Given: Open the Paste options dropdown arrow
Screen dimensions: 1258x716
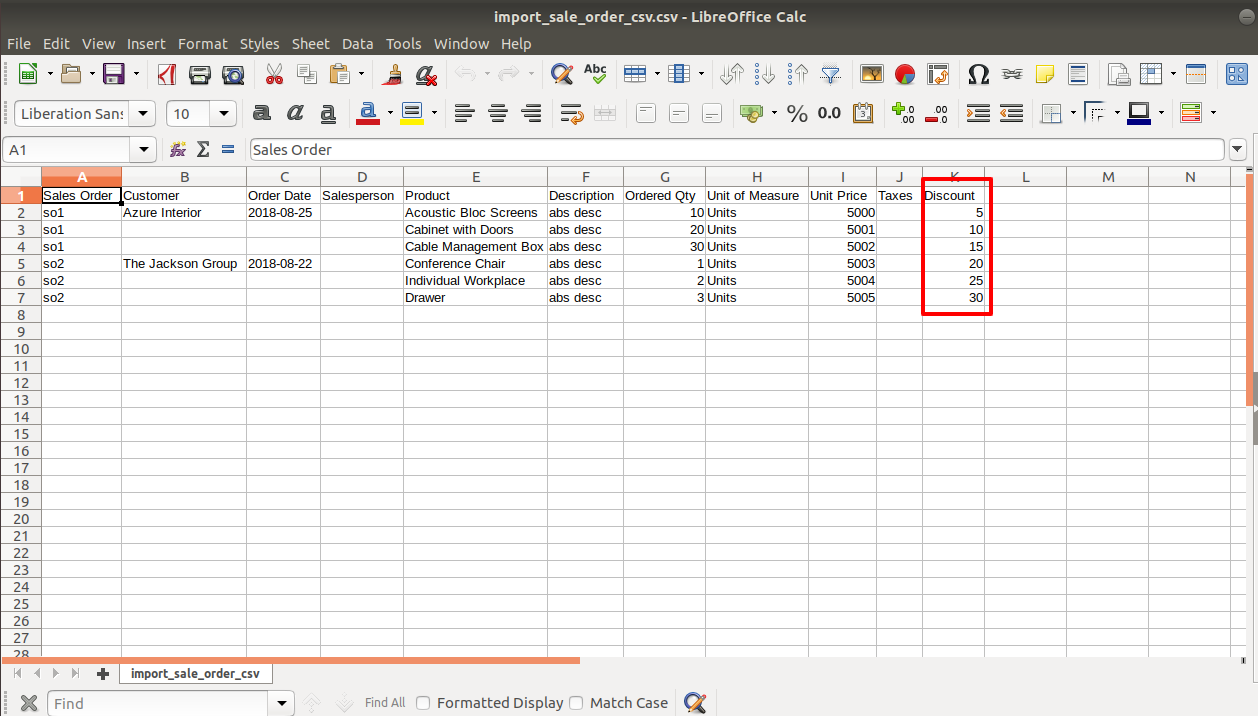Looking at the screenshot, I should pyautogui.click(x=360, y=74).
